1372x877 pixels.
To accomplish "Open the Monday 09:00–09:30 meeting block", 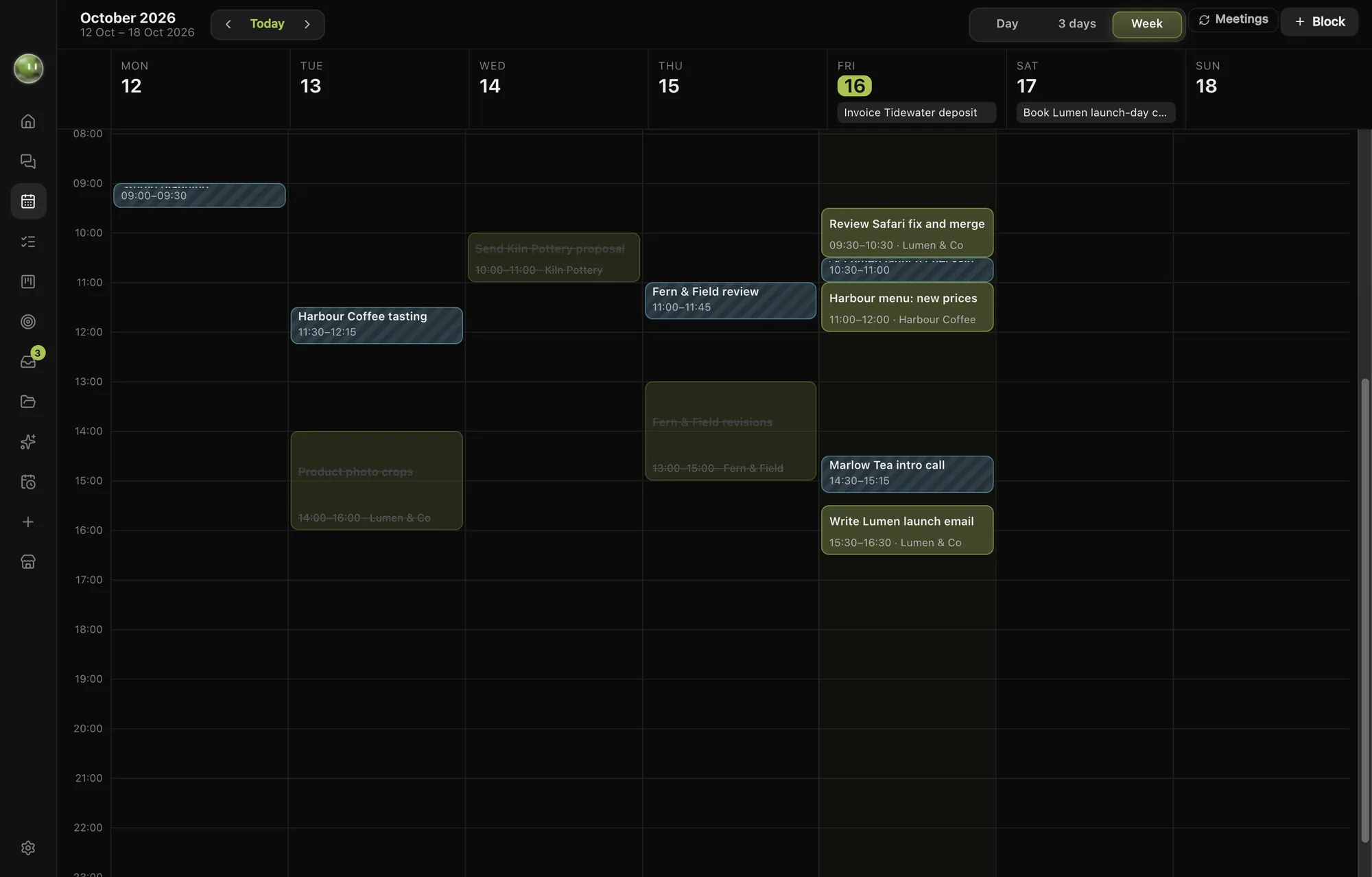I will click(x=200, y=195).
